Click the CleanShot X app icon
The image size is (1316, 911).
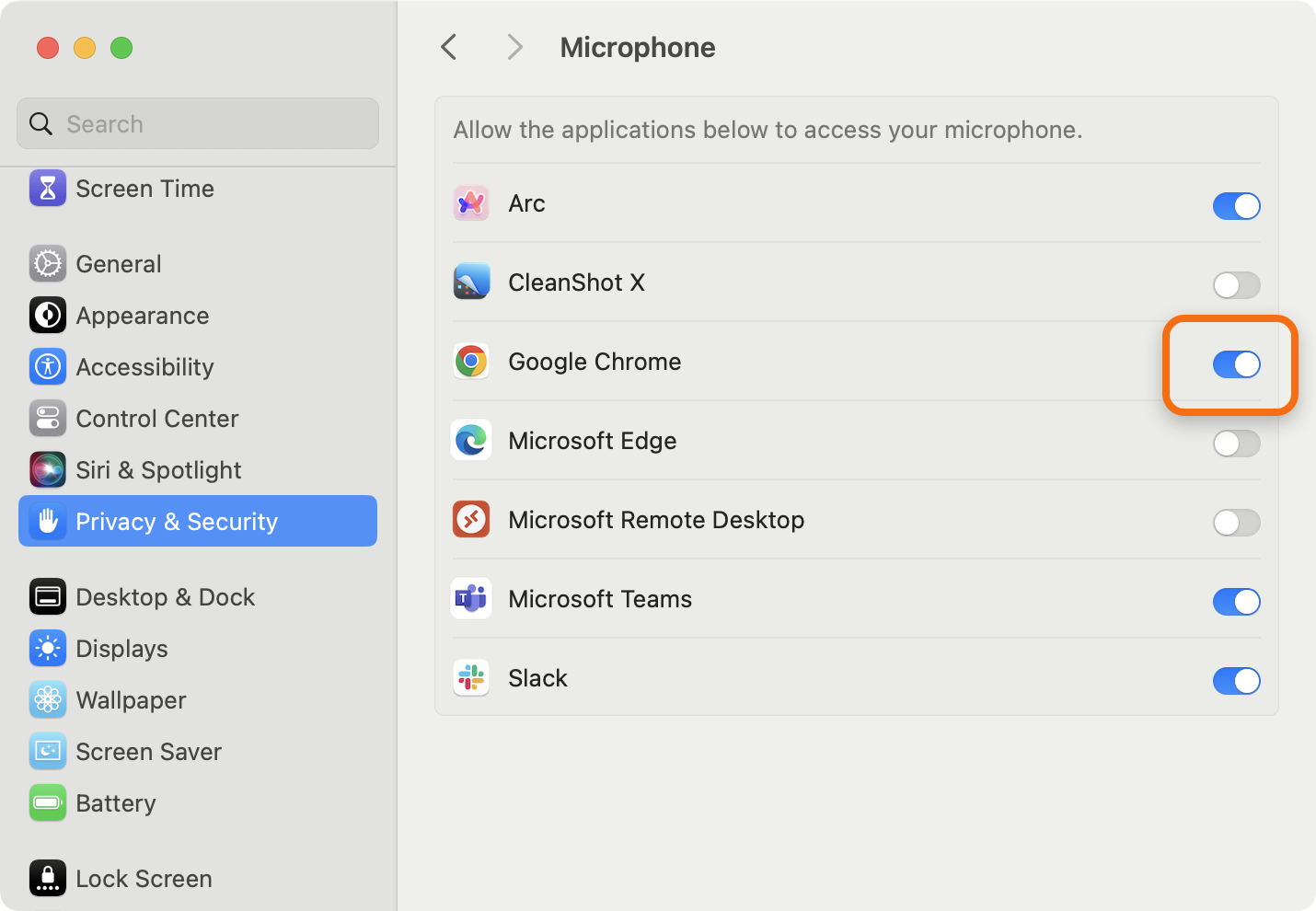click(x=471, y=282)
